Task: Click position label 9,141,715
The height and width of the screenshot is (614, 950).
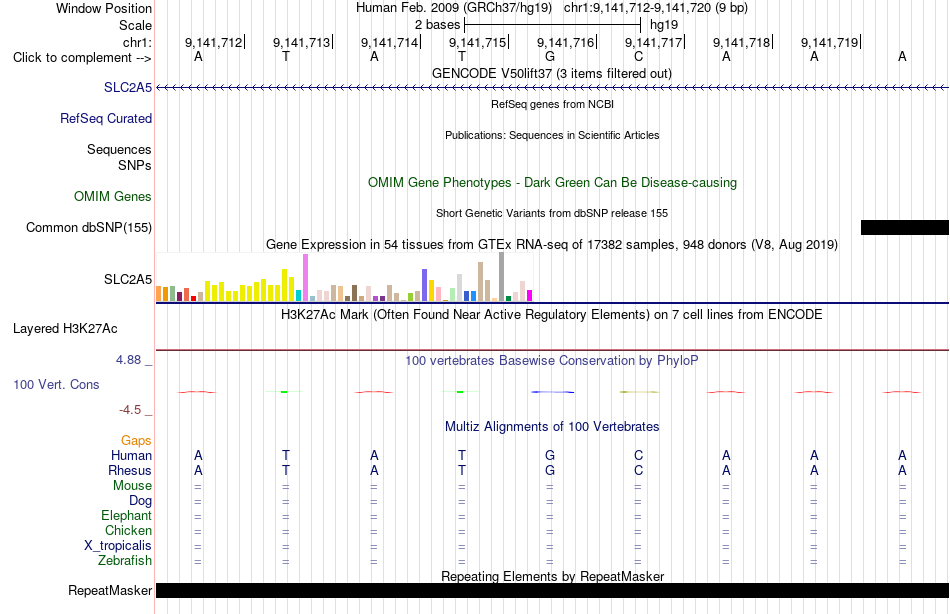Action: pos(477,42)
